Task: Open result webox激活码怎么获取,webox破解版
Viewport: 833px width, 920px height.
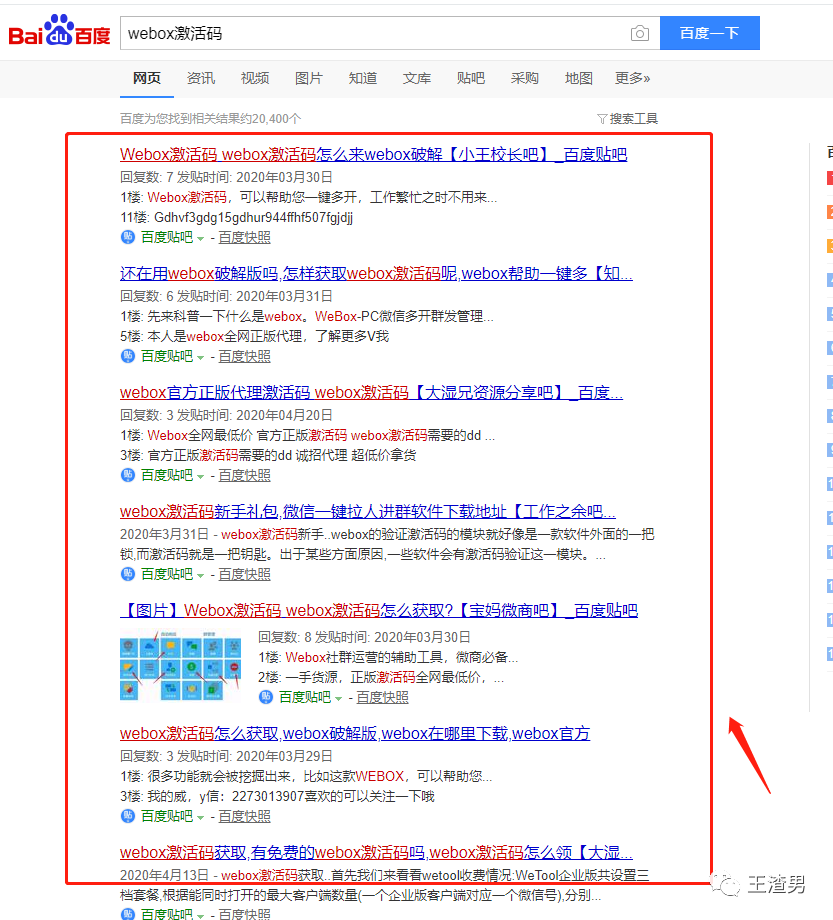Action: [355, 733]
